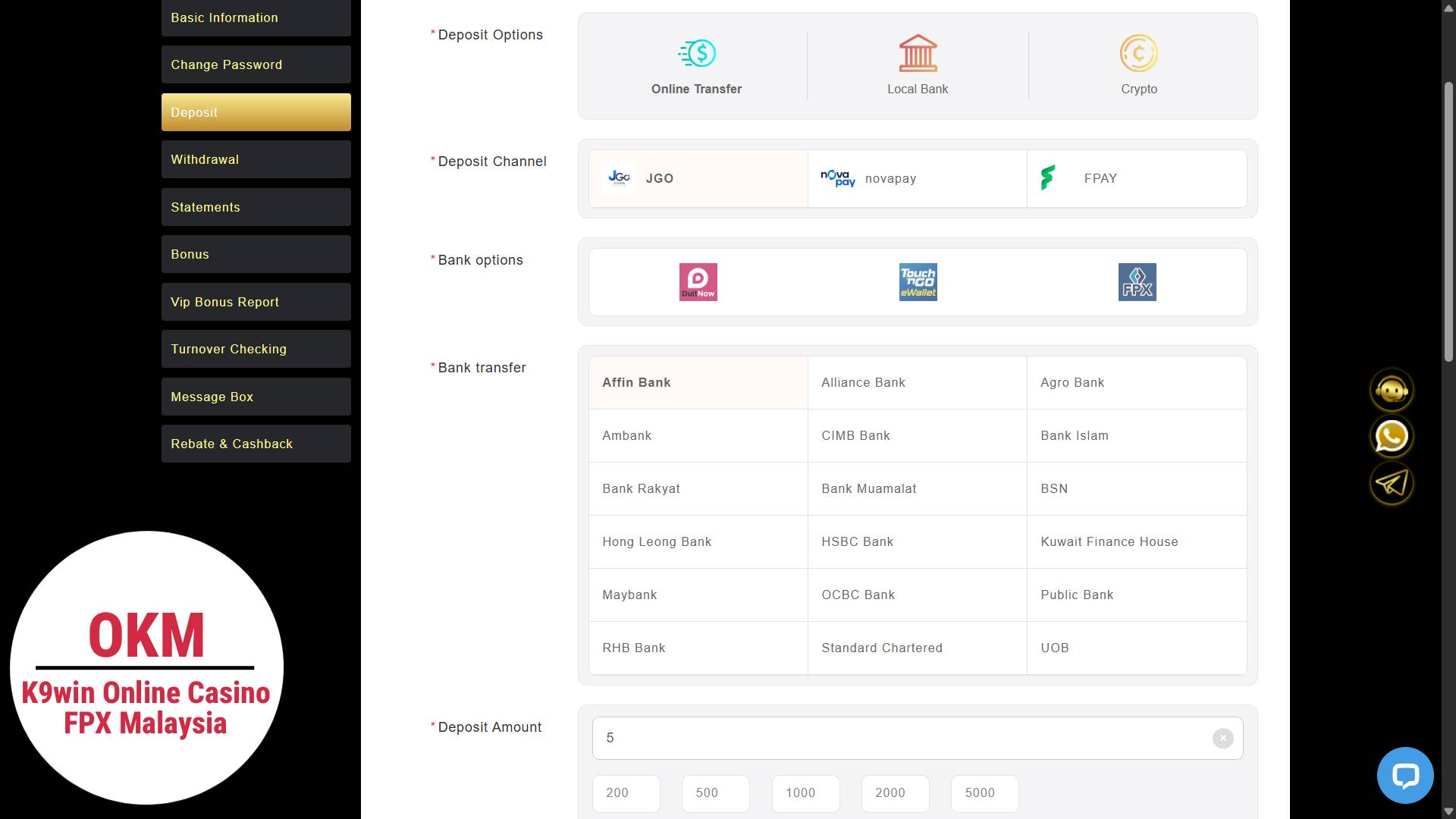Pick Kuwait Finance House from the list
1456x819 pixels.
(x=1137, y=542)
